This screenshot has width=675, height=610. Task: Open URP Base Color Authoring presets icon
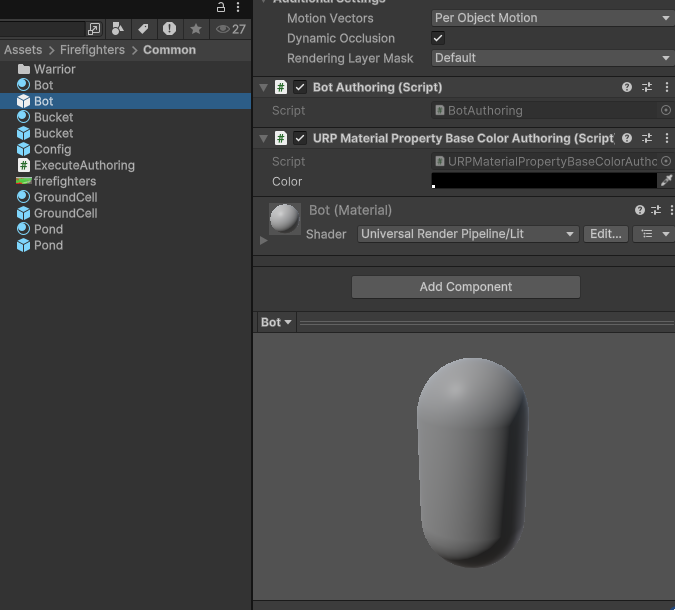pos(647,138)
